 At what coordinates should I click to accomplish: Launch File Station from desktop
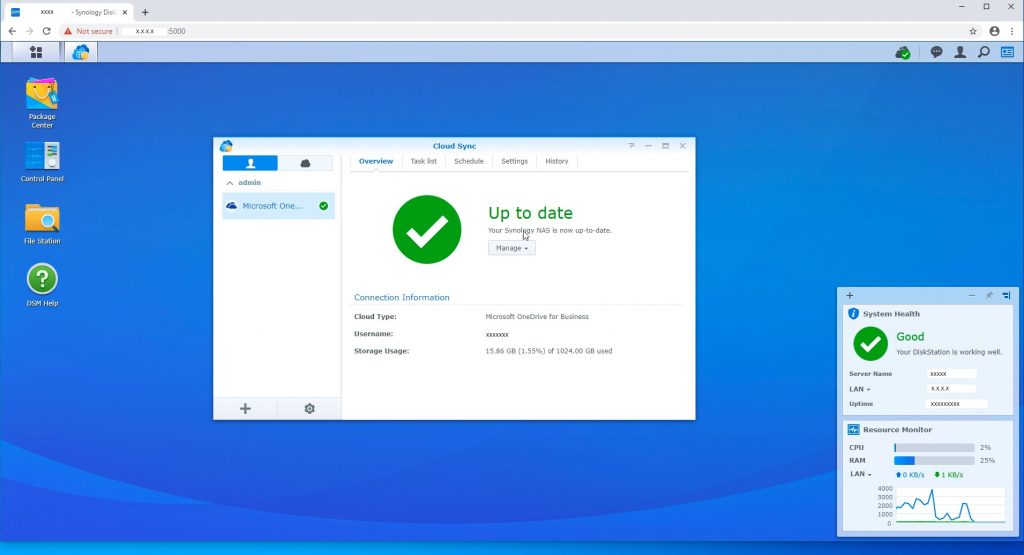(42, 224)
